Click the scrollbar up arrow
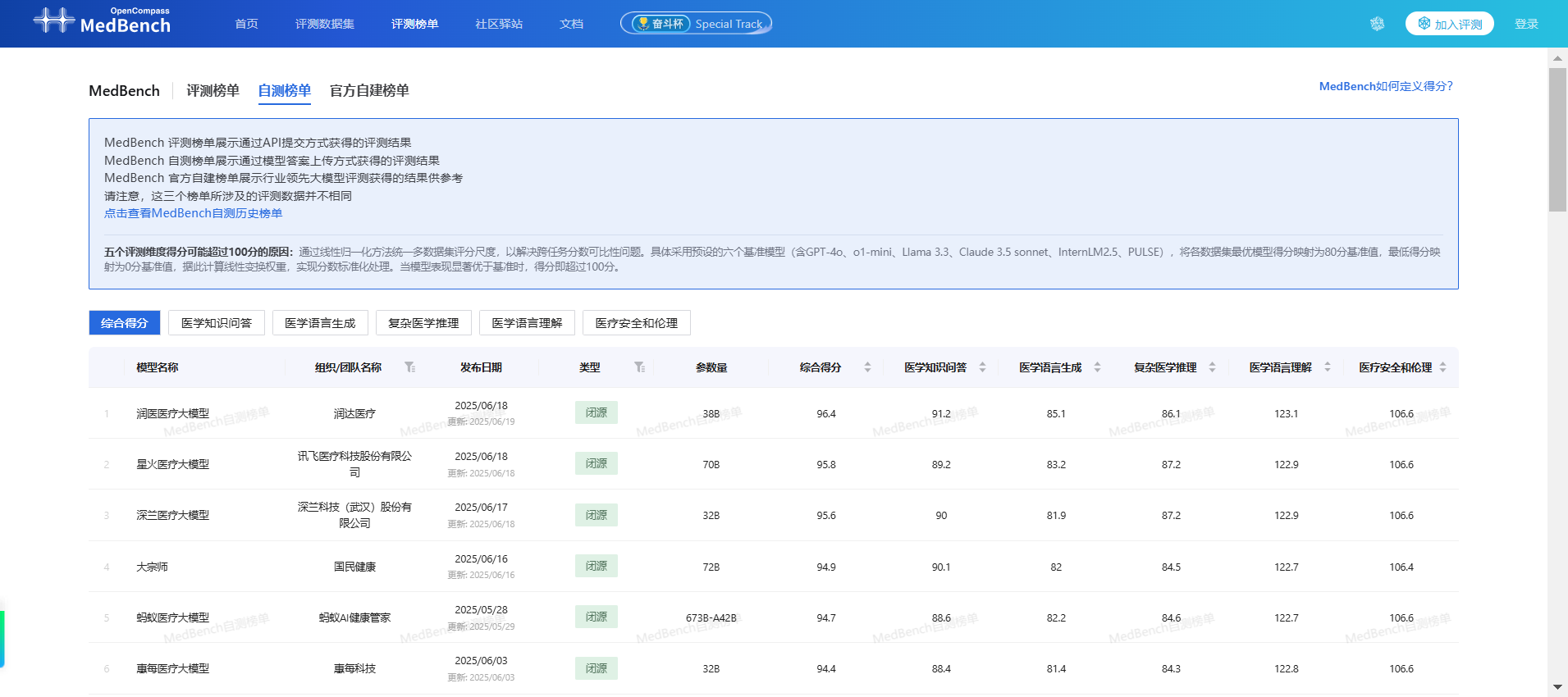This screenshot has height=697, width=1568. pos(1557,57)
